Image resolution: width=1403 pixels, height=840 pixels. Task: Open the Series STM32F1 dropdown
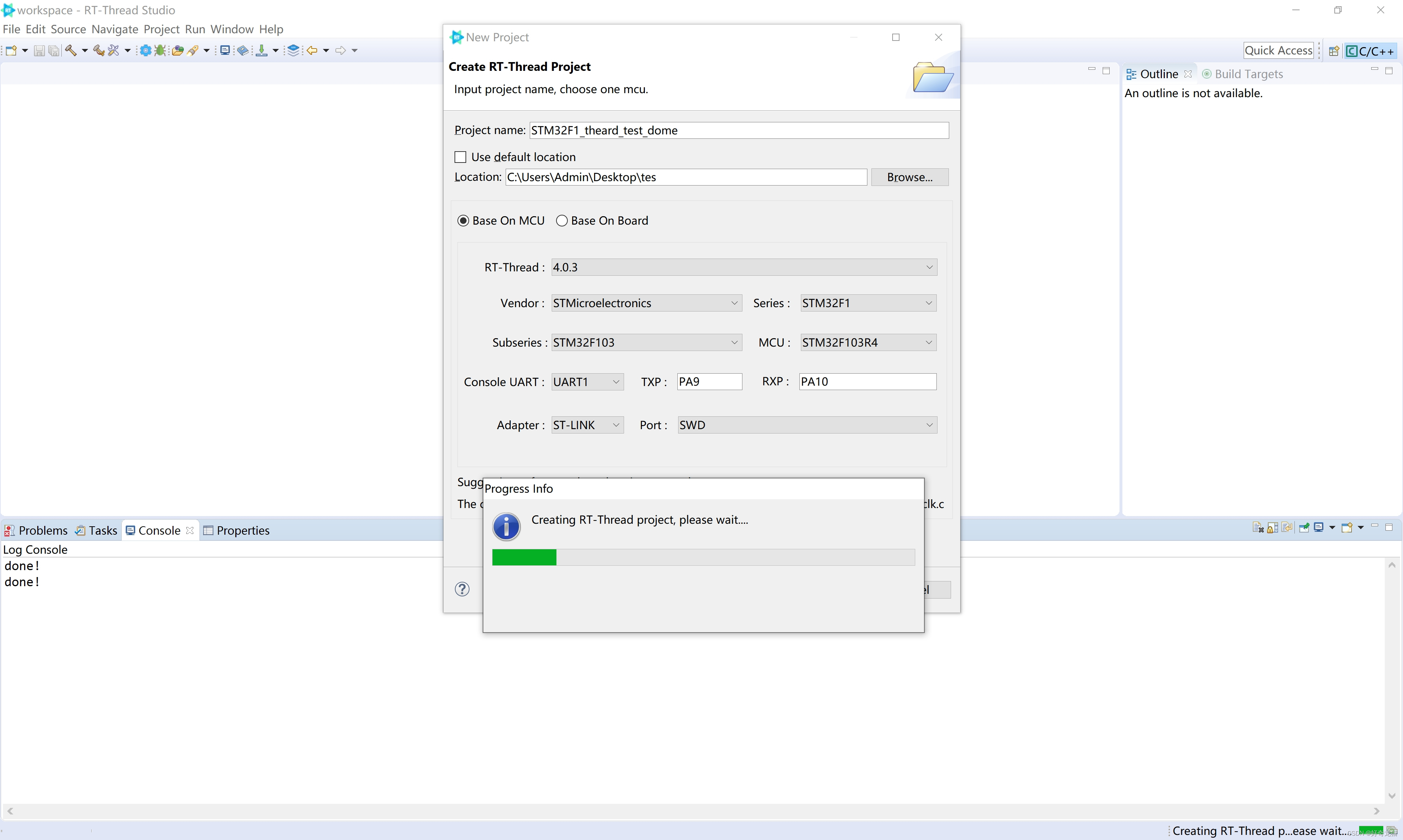[x=868, y=303]
